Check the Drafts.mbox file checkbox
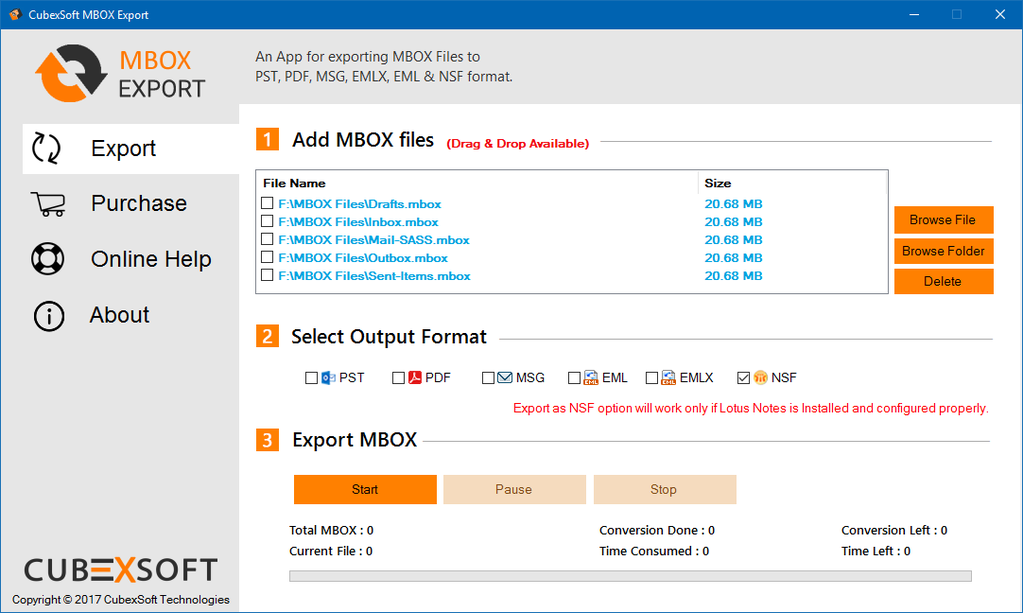This screenshot has height=613, width=1023. (267, 203)
